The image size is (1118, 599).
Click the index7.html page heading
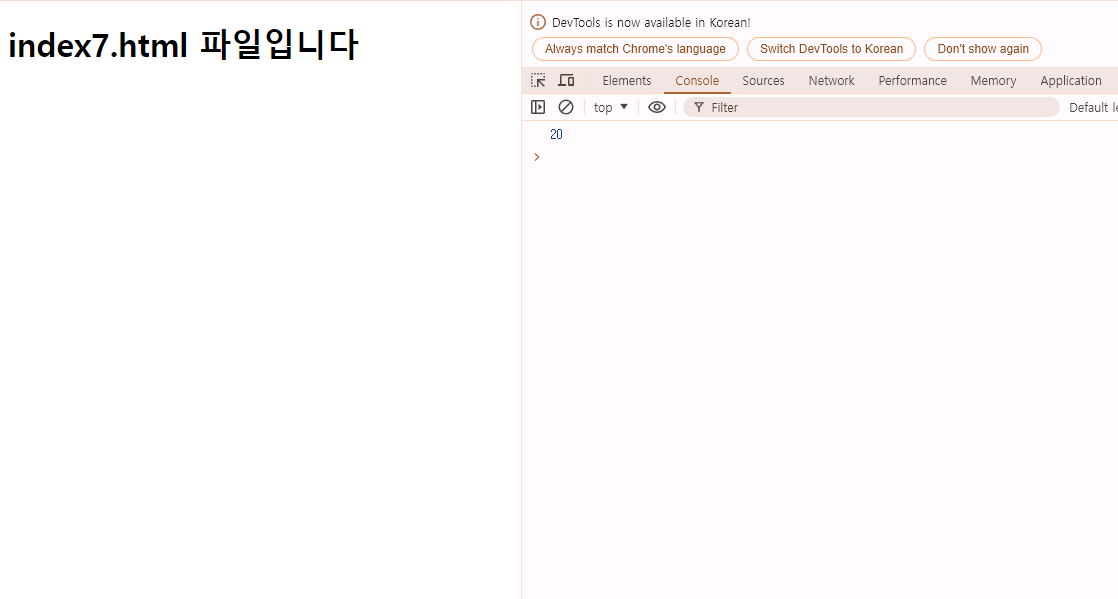coord(183,45)
